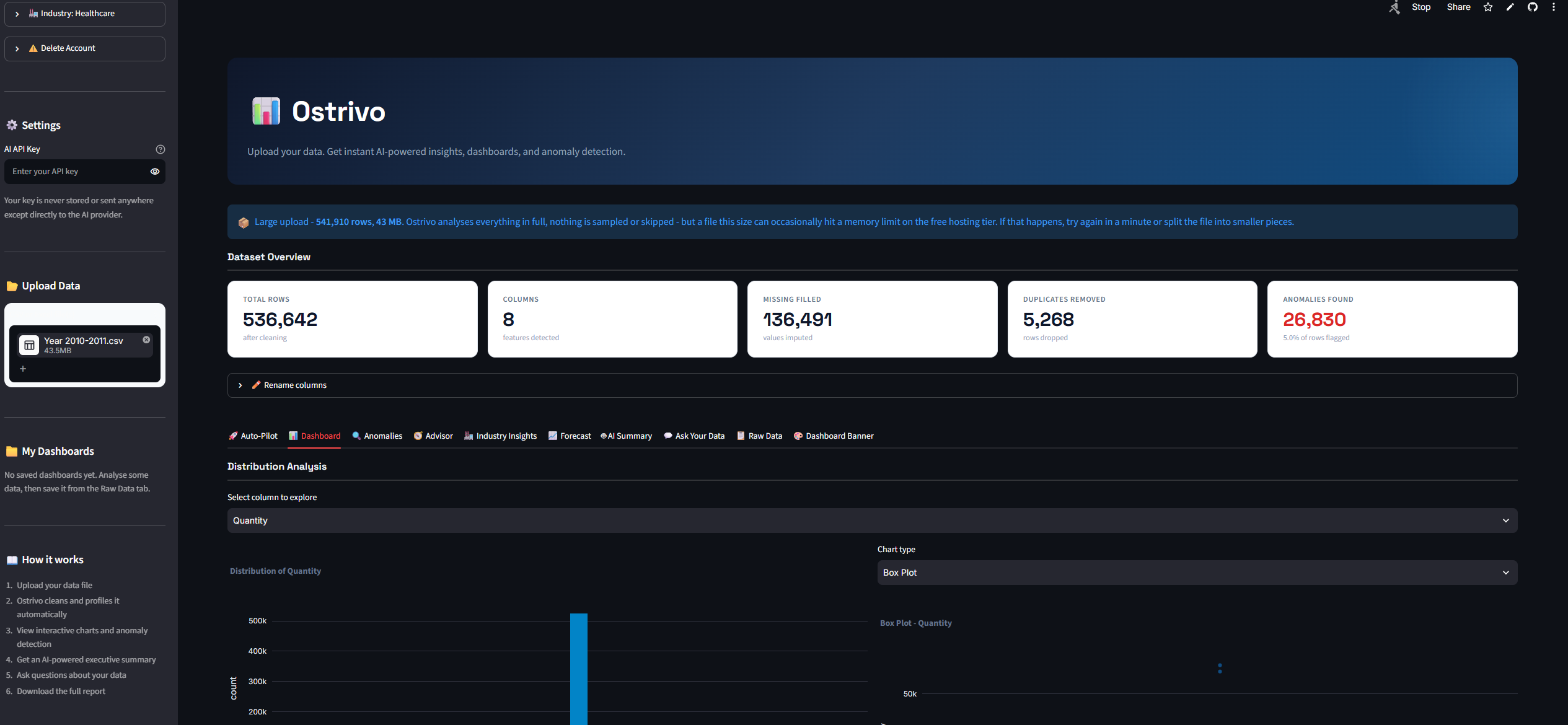Viewport: 1568px width, 725px height.
Task: Click the '5.0% of rows flagged' text
Action: (x=1316, y=338)
